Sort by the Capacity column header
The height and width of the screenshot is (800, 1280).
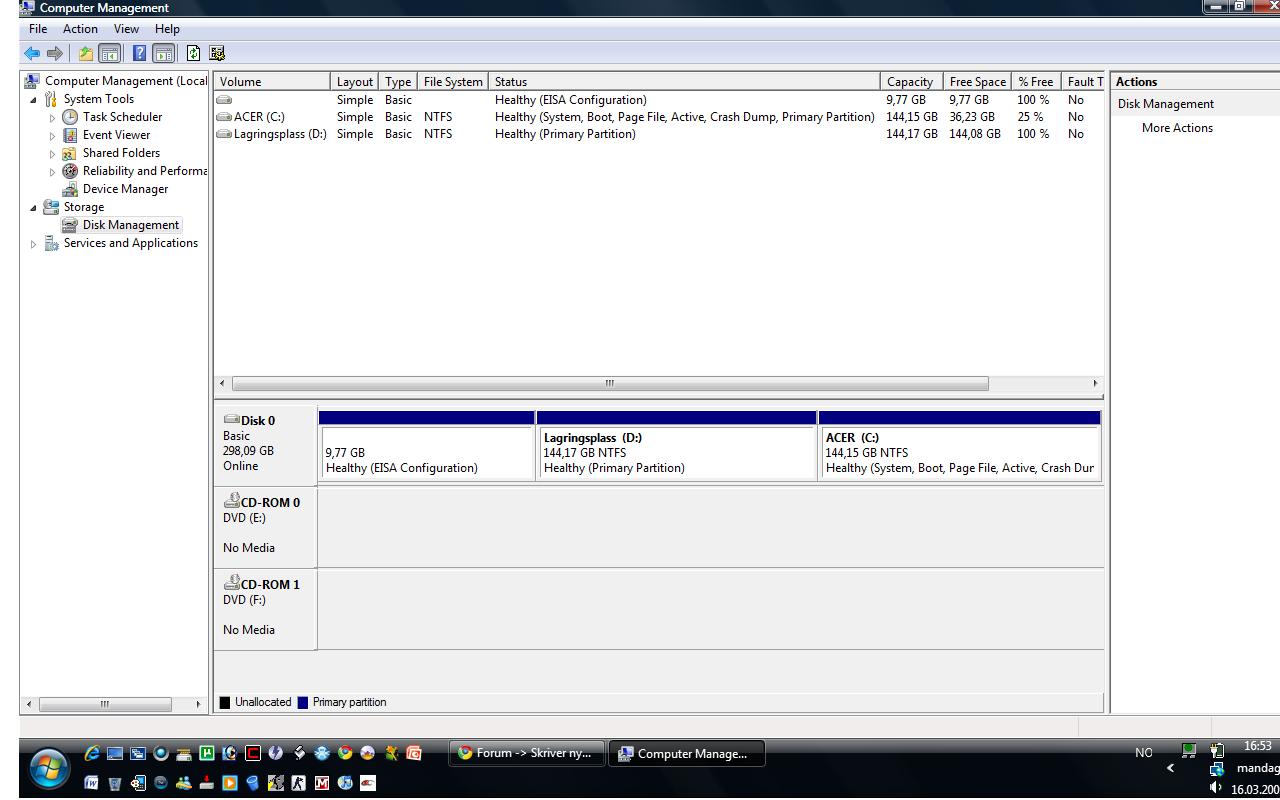912,82
